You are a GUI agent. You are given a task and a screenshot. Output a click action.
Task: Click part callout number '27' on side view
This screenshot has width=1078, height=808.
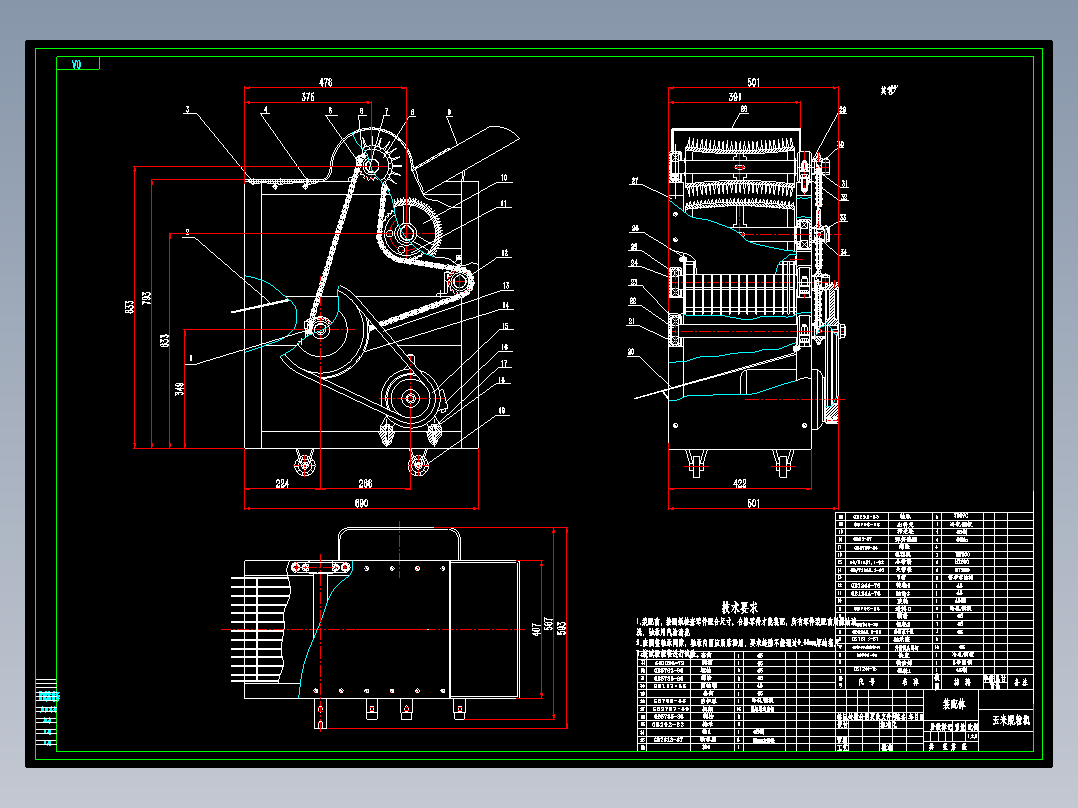click(x=635, y=182)
